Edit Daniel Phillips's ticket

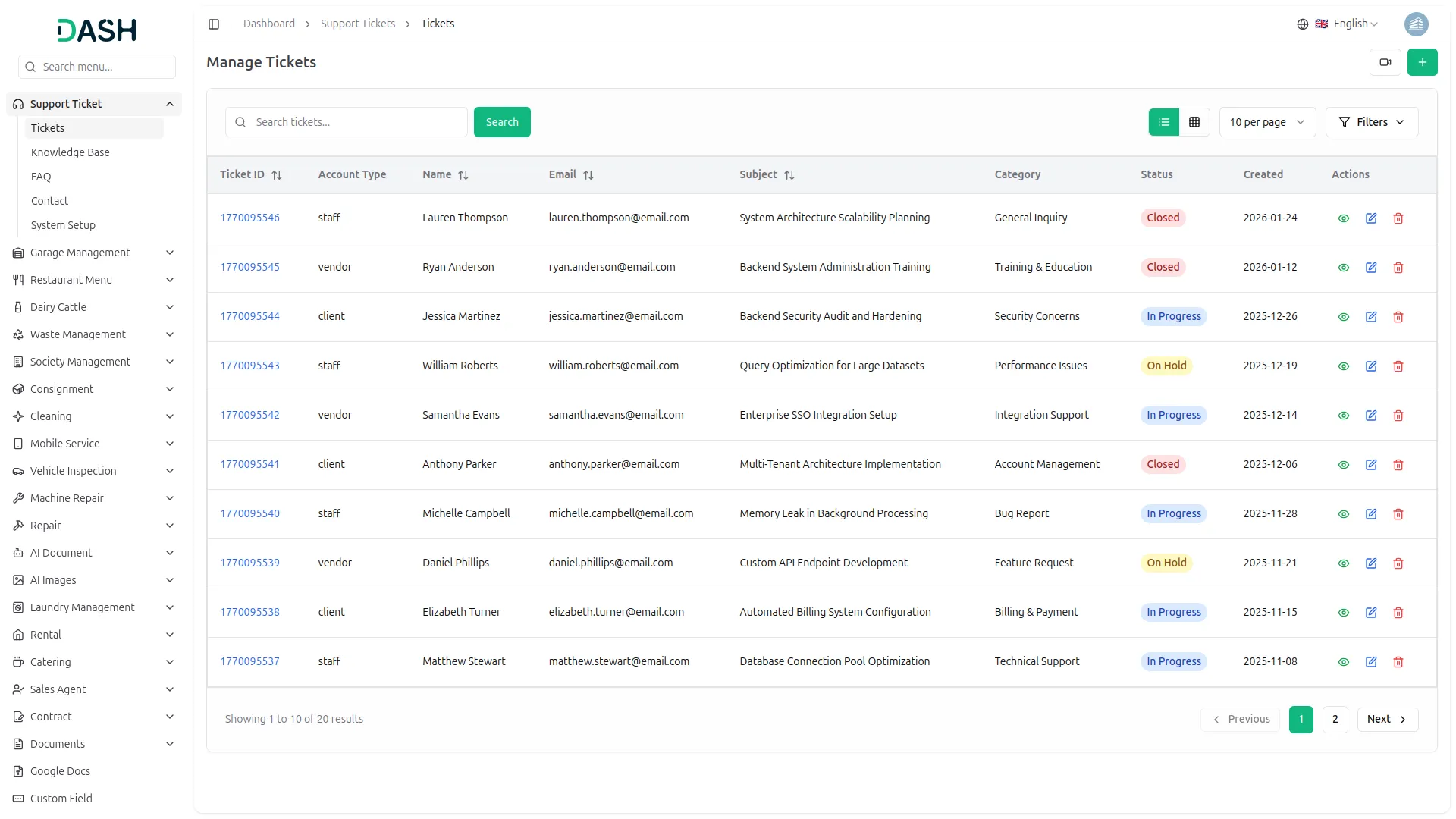pyautogui.click(x=1371, y=563)
